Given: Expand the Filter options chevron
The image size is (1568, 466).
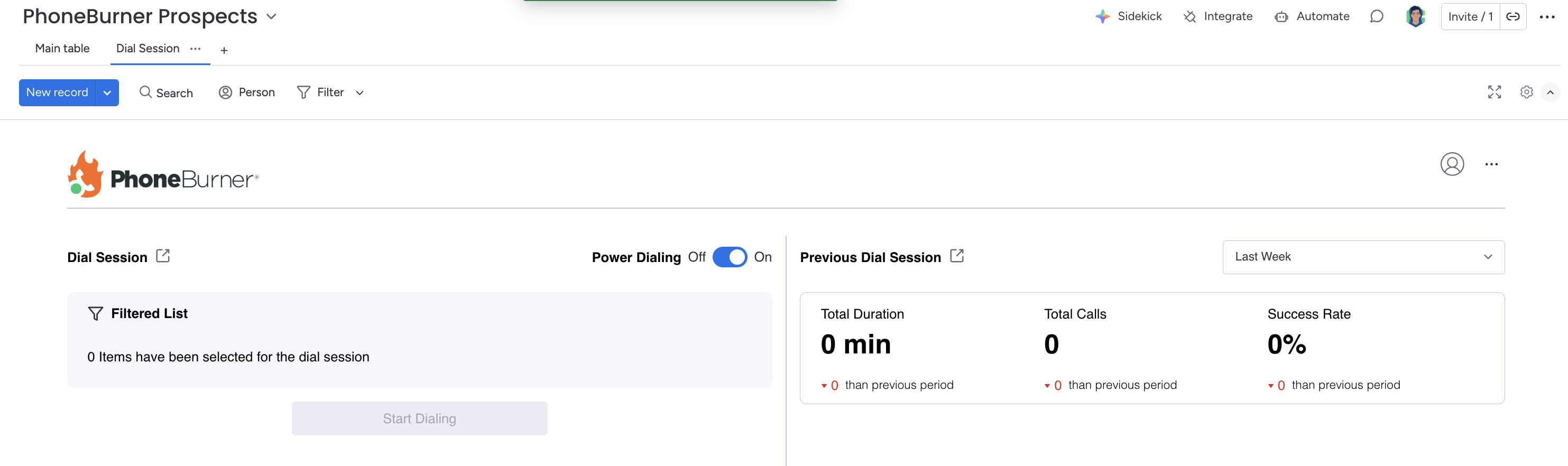Looking at the screenshot, I should [x=359, y=92].
